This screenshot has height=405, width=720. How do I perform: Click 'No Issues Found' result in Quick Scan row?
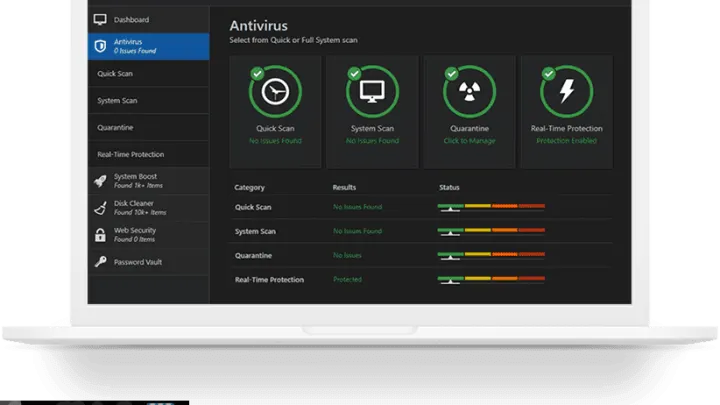pos(357,207)
